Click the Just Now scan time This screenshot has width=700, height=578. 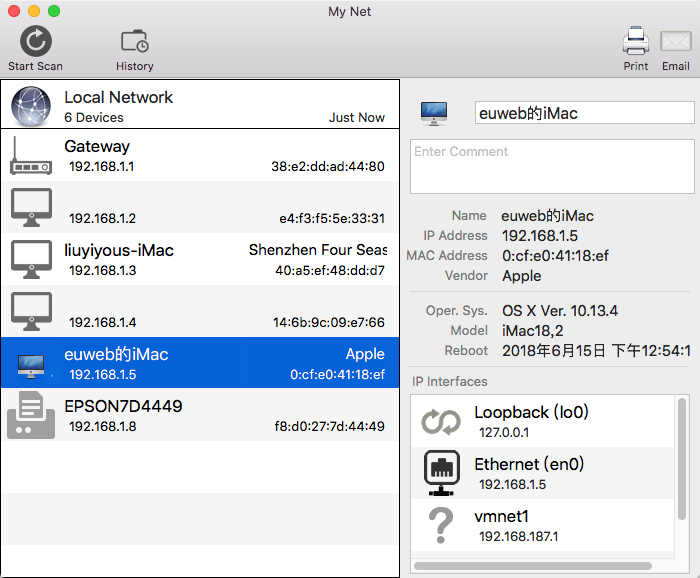[357, 117]
